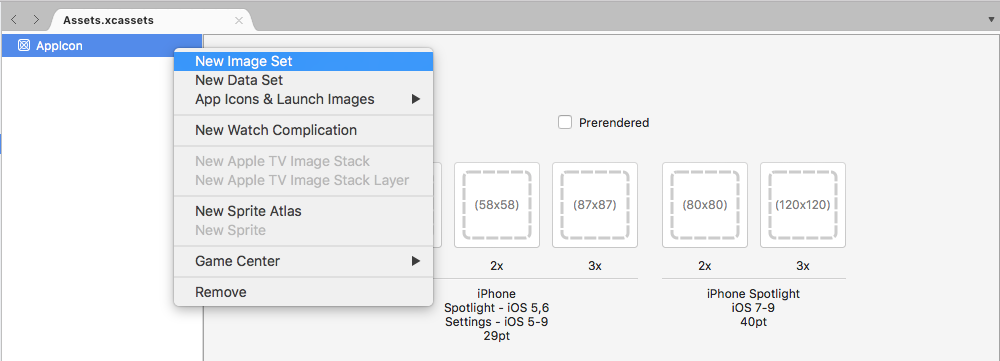Go back with the left navigation arrow
Screen dimensions: 1000x361
point(14,20)
